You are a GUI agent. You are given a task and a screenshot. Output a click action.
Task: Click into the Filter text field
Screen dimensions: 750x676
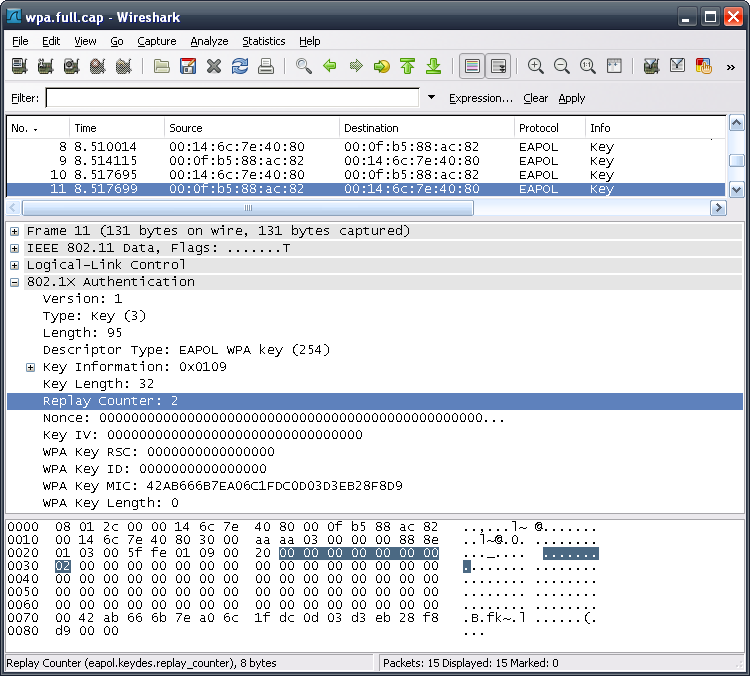click(x=232, y=98)
